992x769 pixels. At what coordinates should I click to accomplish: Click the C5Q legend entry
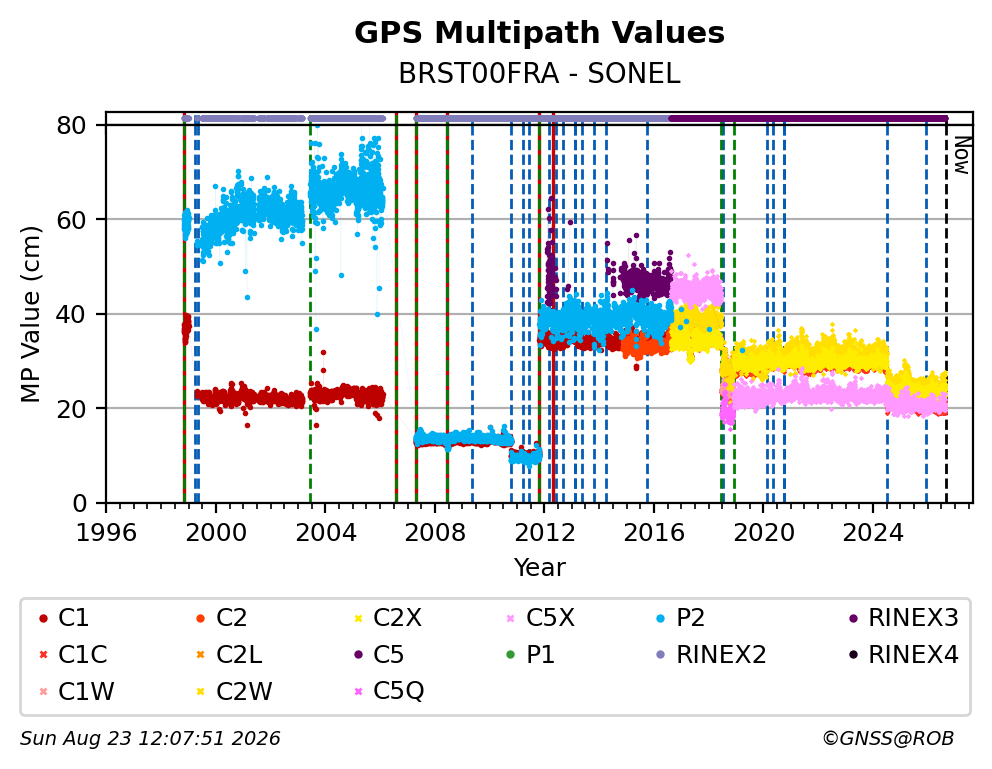pos(389,691)
